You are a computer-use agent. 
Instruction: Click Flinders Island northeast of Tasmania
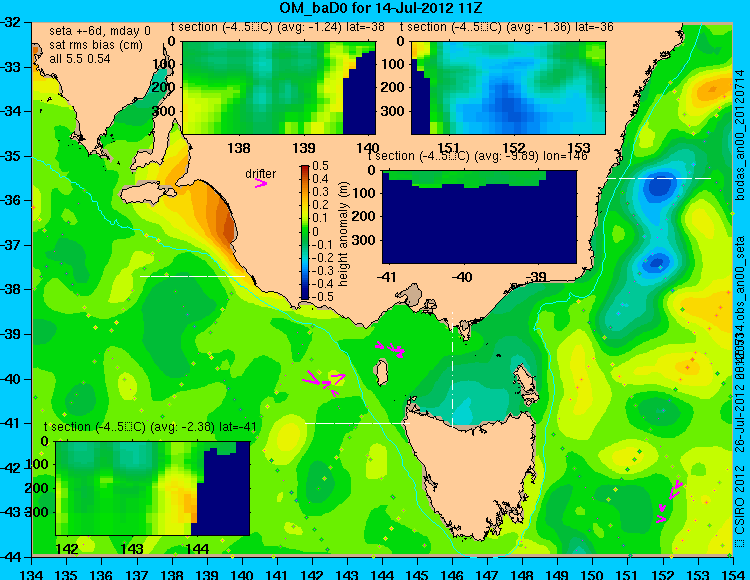528,381
